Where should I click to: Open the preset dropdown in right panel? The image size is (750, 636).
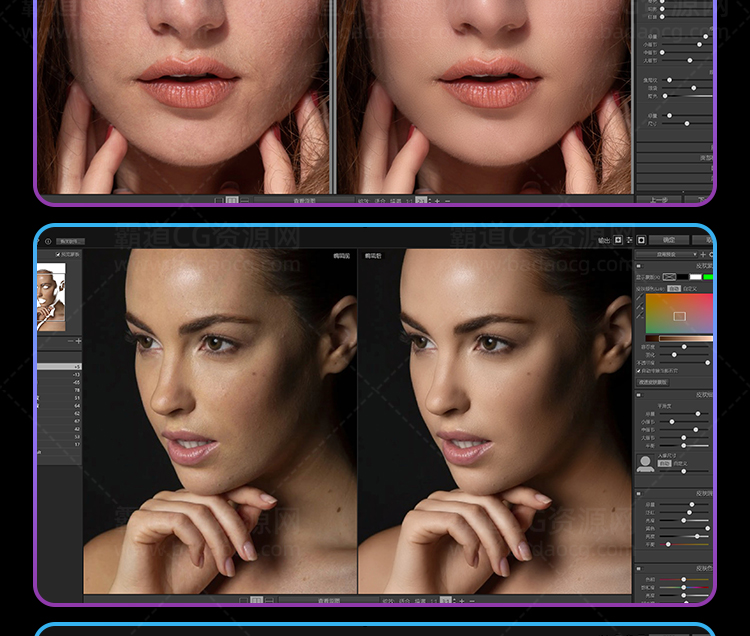click(x=666, y=254)
